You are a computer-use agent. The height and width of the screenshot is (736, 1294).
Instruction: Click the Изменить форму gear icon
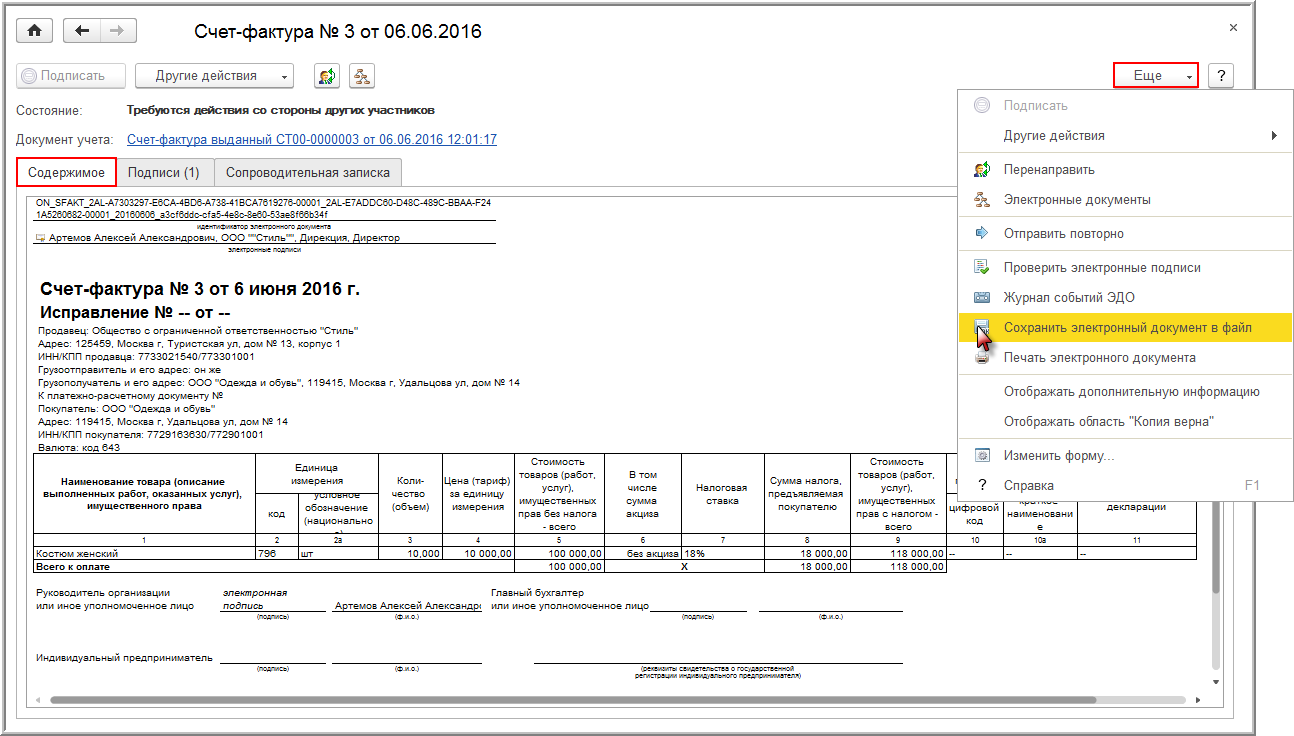[982, 456]
